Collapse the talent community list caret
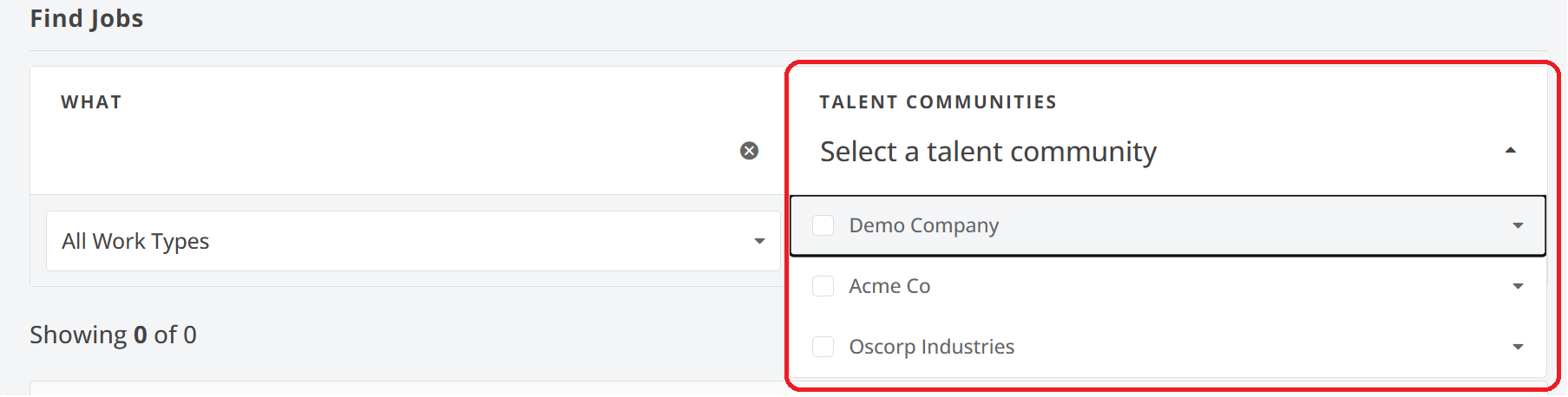1568x397 pixels. (x=1510, y=151)
